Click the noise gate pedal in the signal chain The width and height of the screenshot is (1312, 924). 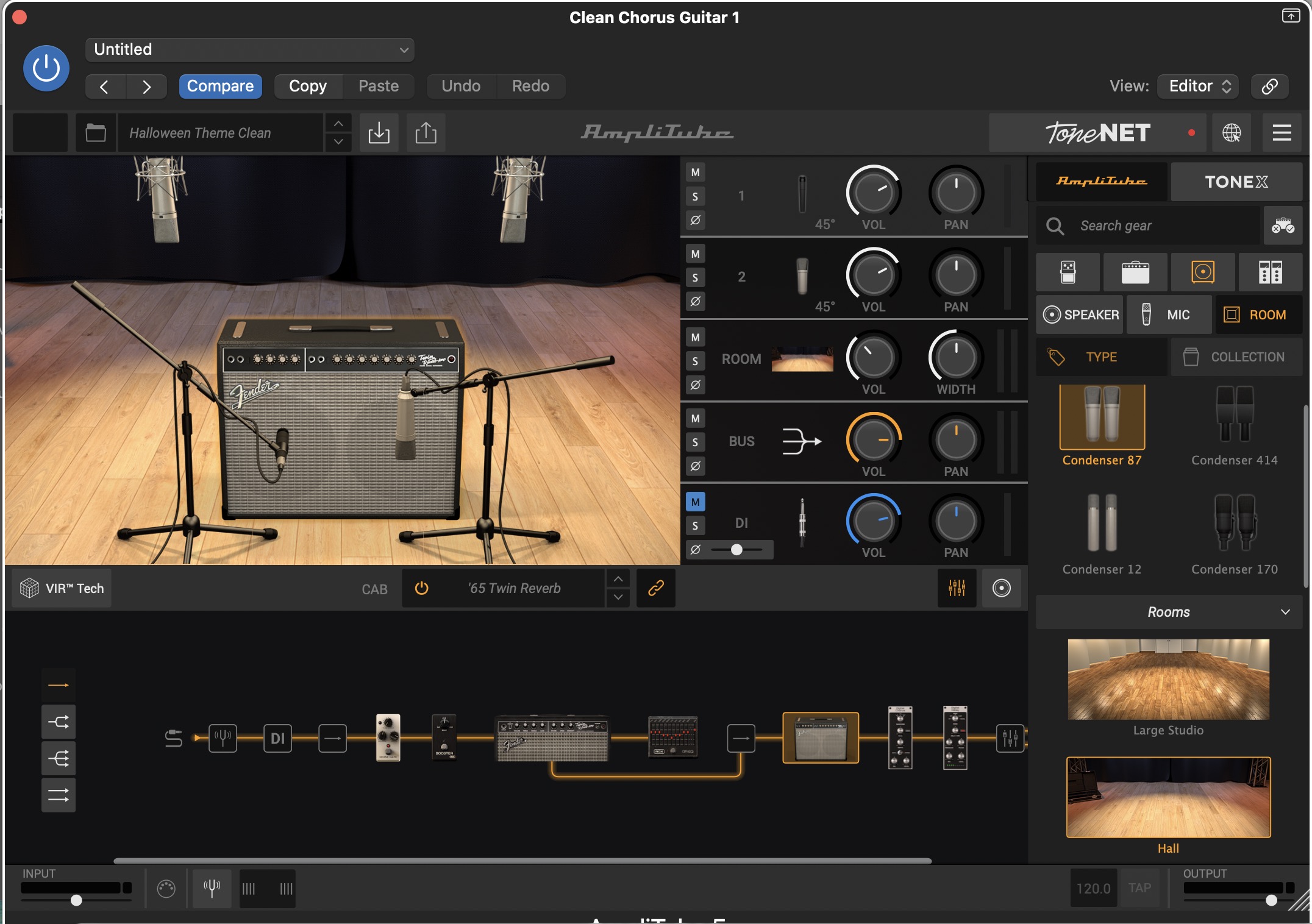click(388, 737)
